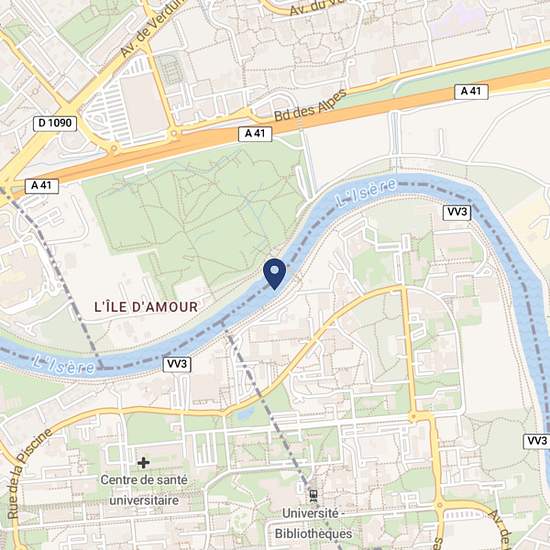Click the lower-left L'Isère river label
The image size is (550, 550).
tap(63, 364)
